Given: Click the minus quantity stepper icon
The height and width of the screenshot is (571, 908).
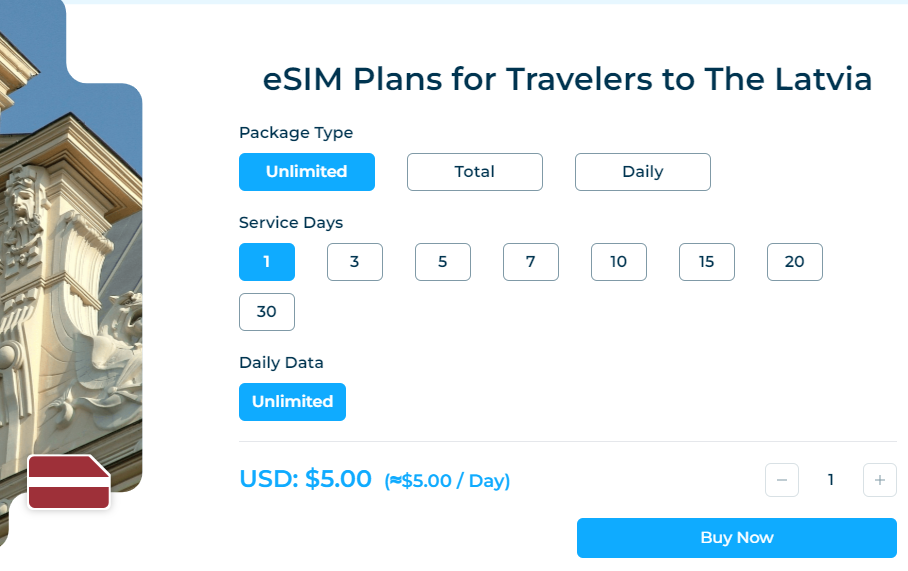Looking at the screenshot, I should 782,480.
